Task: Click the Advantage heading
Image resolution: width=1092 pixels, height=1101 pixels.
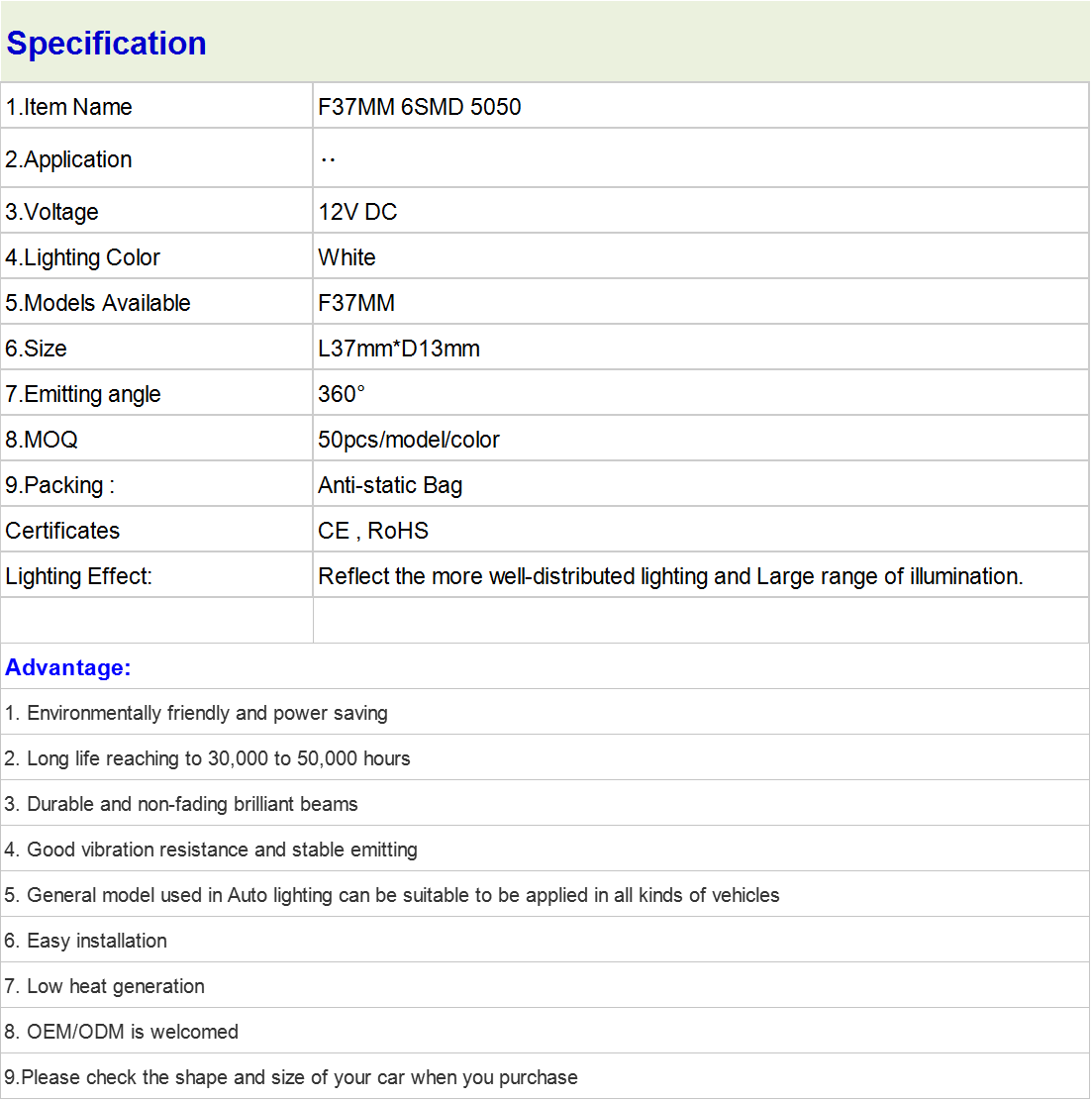Action: click(68, 667)
